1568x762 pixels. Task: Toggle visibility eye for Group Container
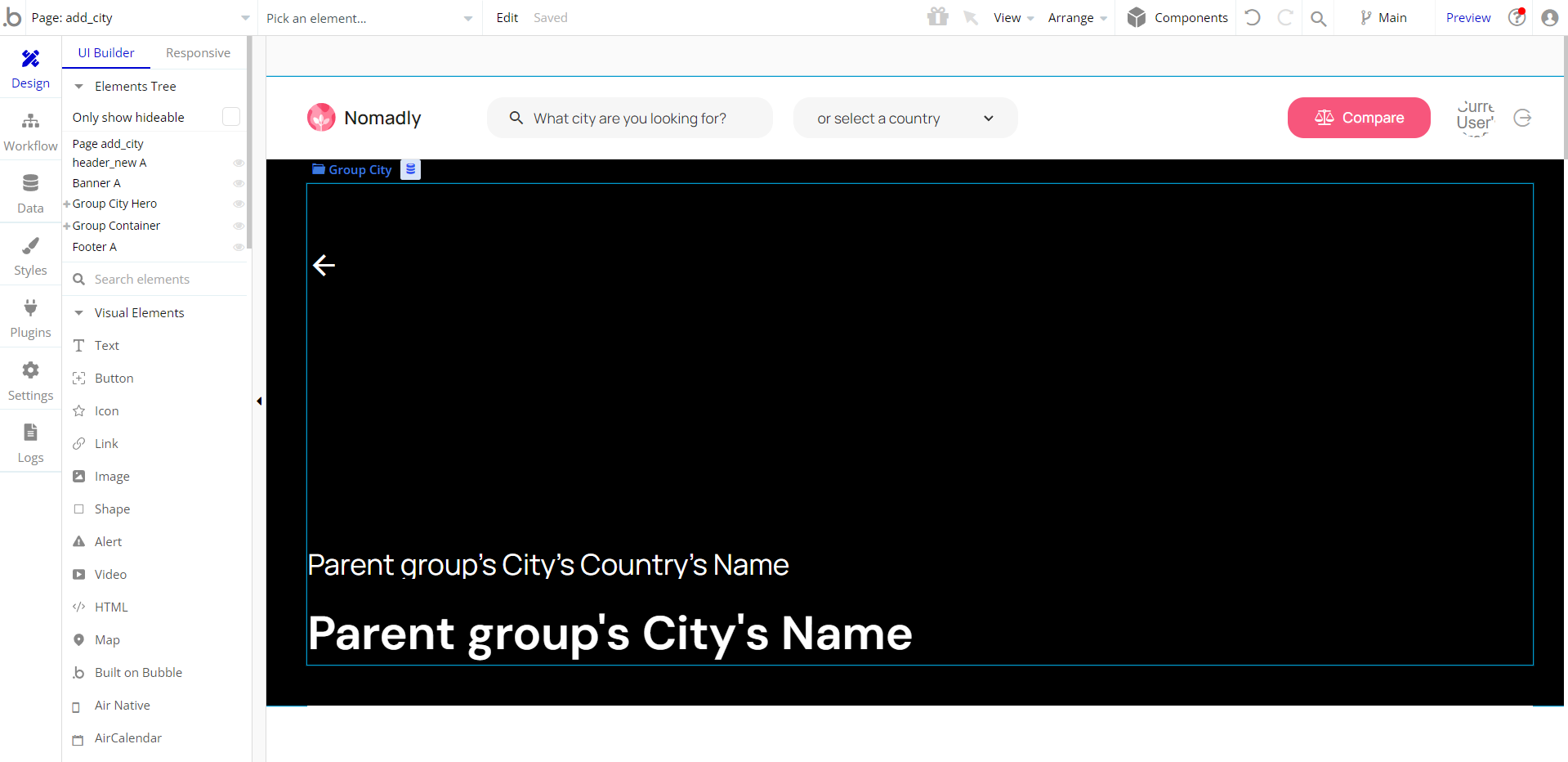coord(239,226)
